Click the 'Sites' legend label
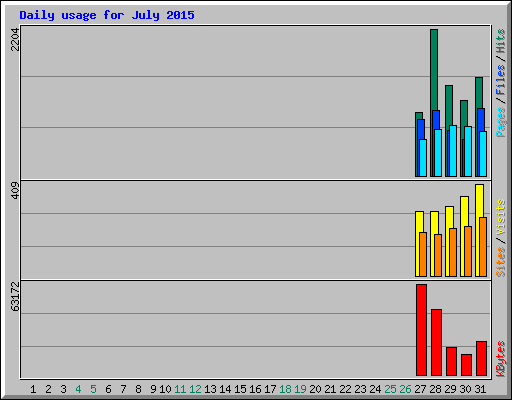The image size is (512, 400). (501, 262)
